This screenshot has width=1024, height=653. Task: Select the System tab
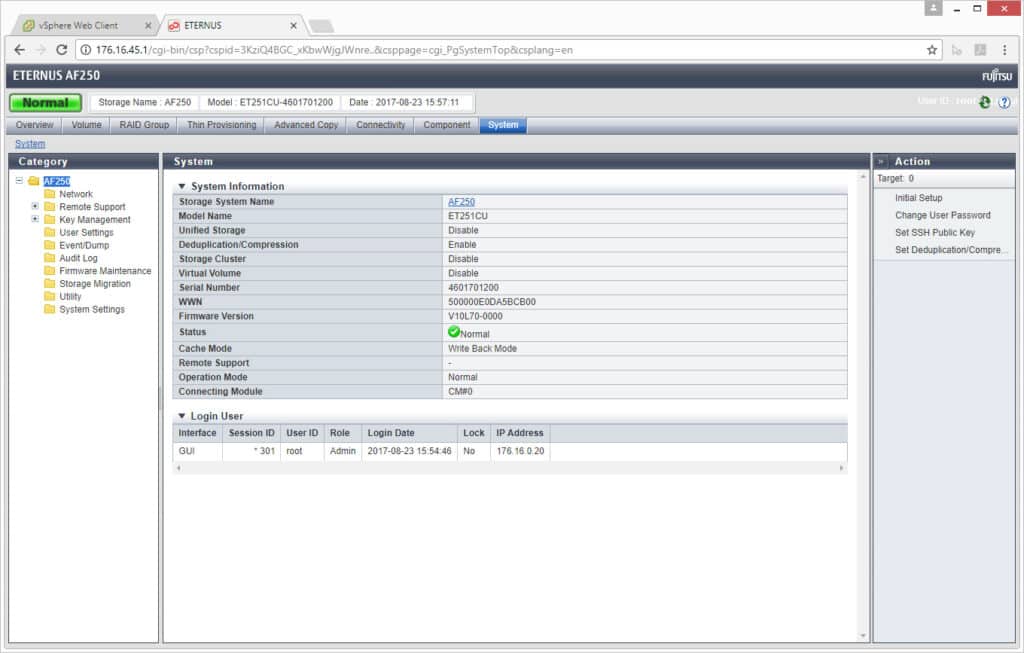point(503,125)
